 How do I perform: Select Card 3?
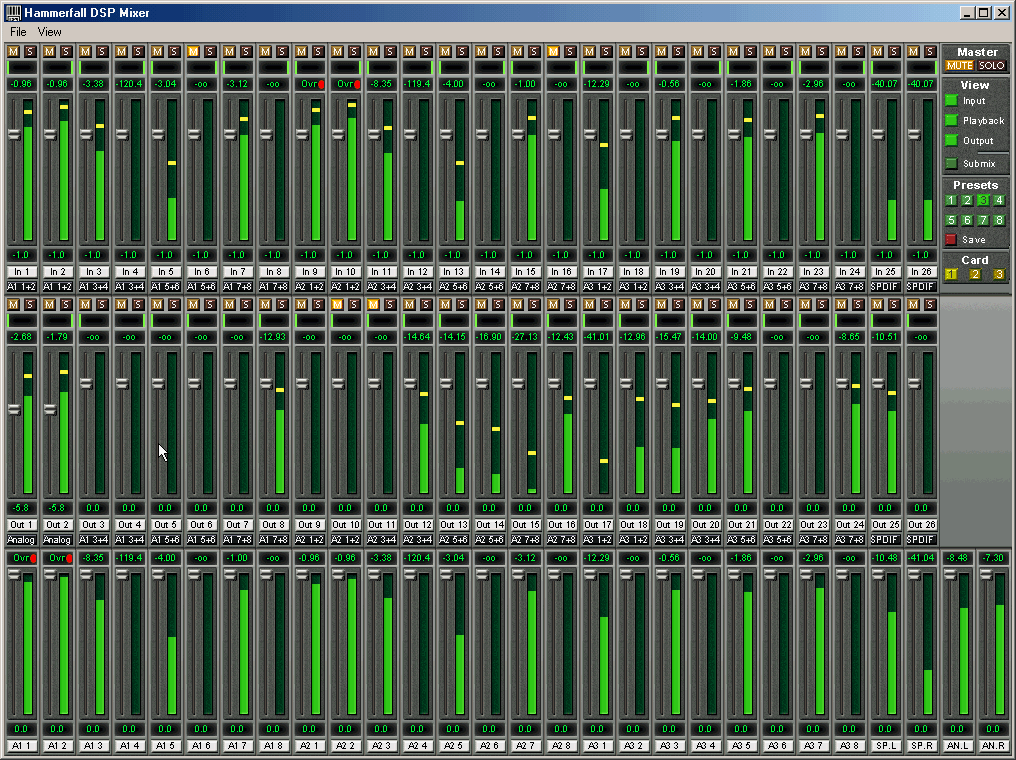pos(999,274)
